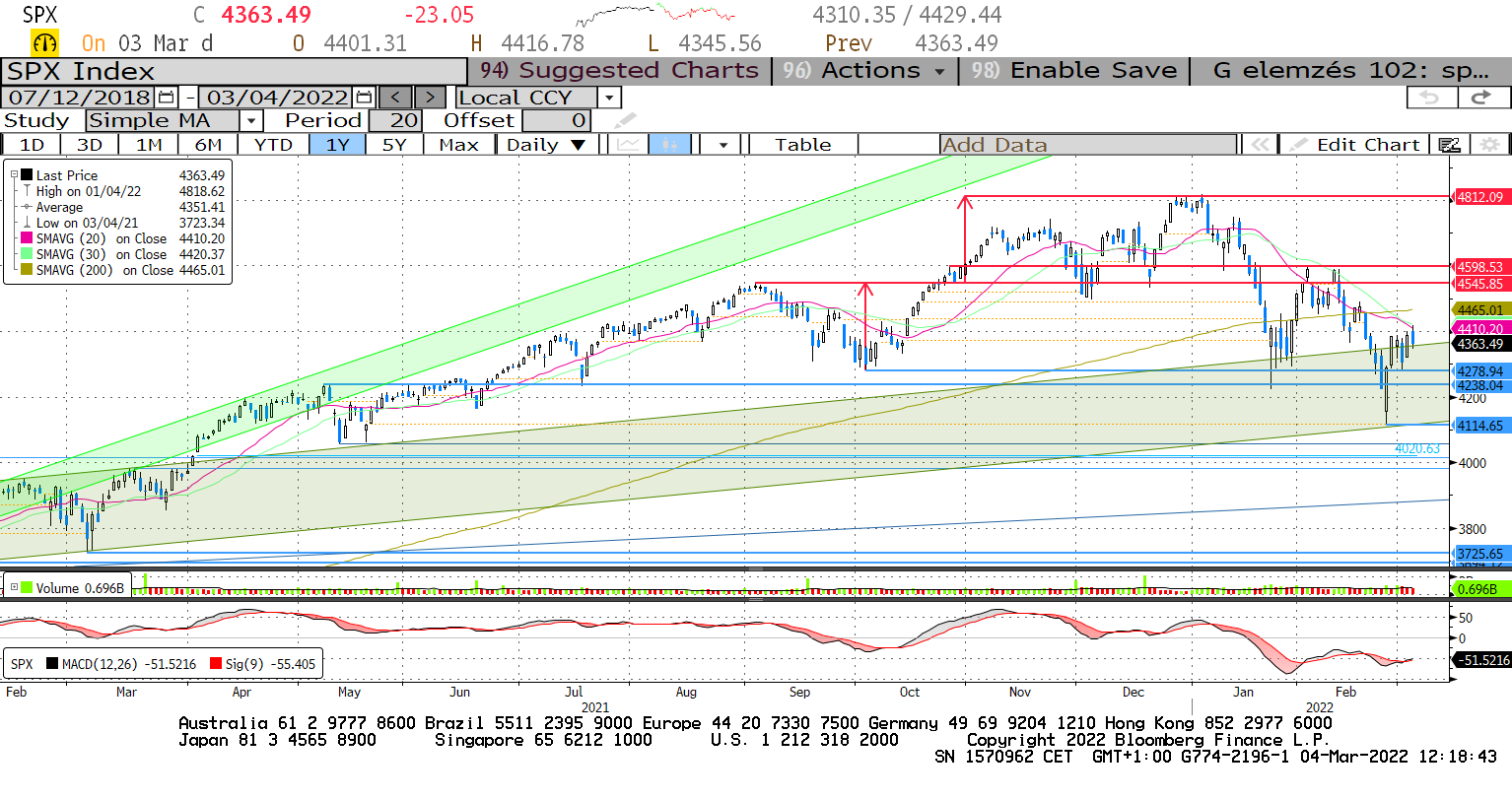Viewport: 1512px width, 800px height.
Task: Click the redo arrow button
Action: click(1482, 97)
